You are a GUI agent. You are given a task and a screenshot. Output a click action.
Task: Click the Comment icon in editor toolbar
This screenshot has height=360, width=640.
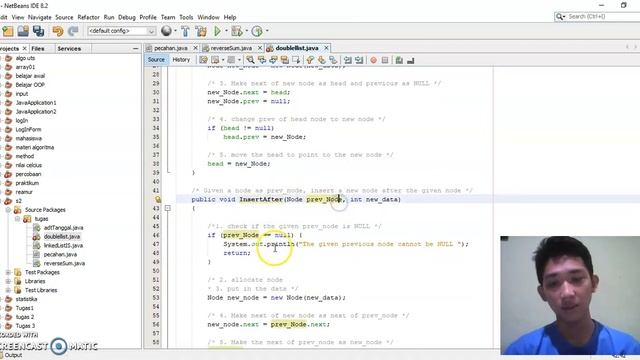(399, 60)
